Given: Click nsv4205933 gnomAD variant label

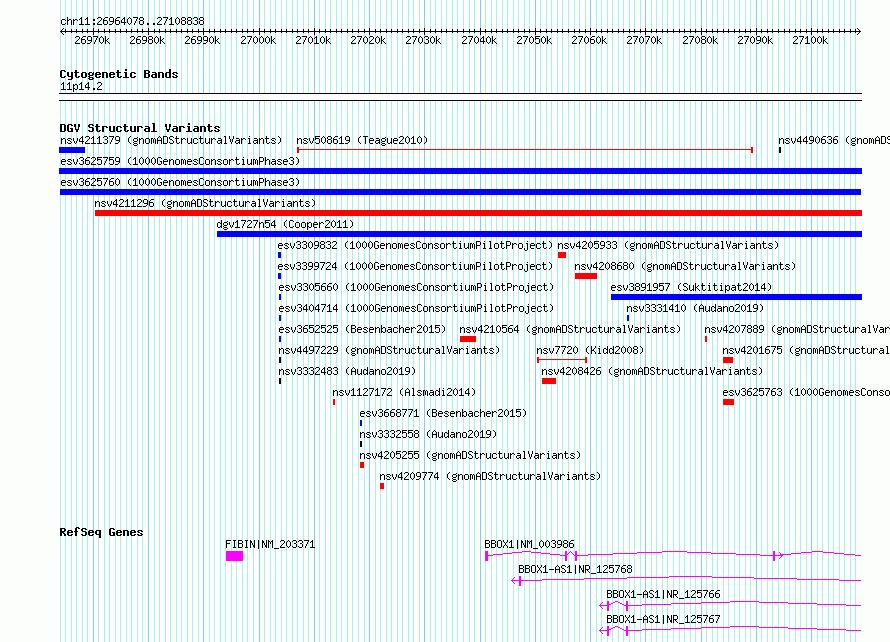Looking at the screenshot, I should 668,245.
